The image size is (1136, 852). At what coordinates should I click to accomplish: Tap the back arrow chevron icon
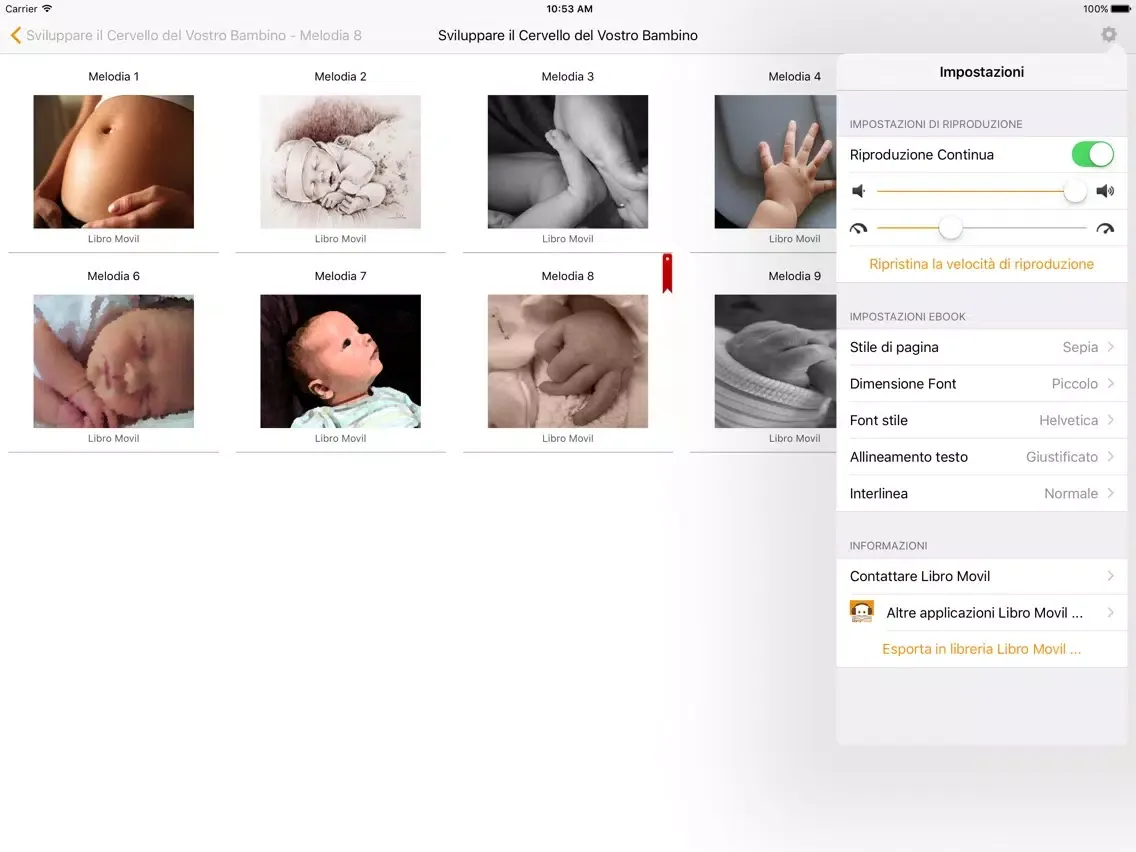coord(15,36)
